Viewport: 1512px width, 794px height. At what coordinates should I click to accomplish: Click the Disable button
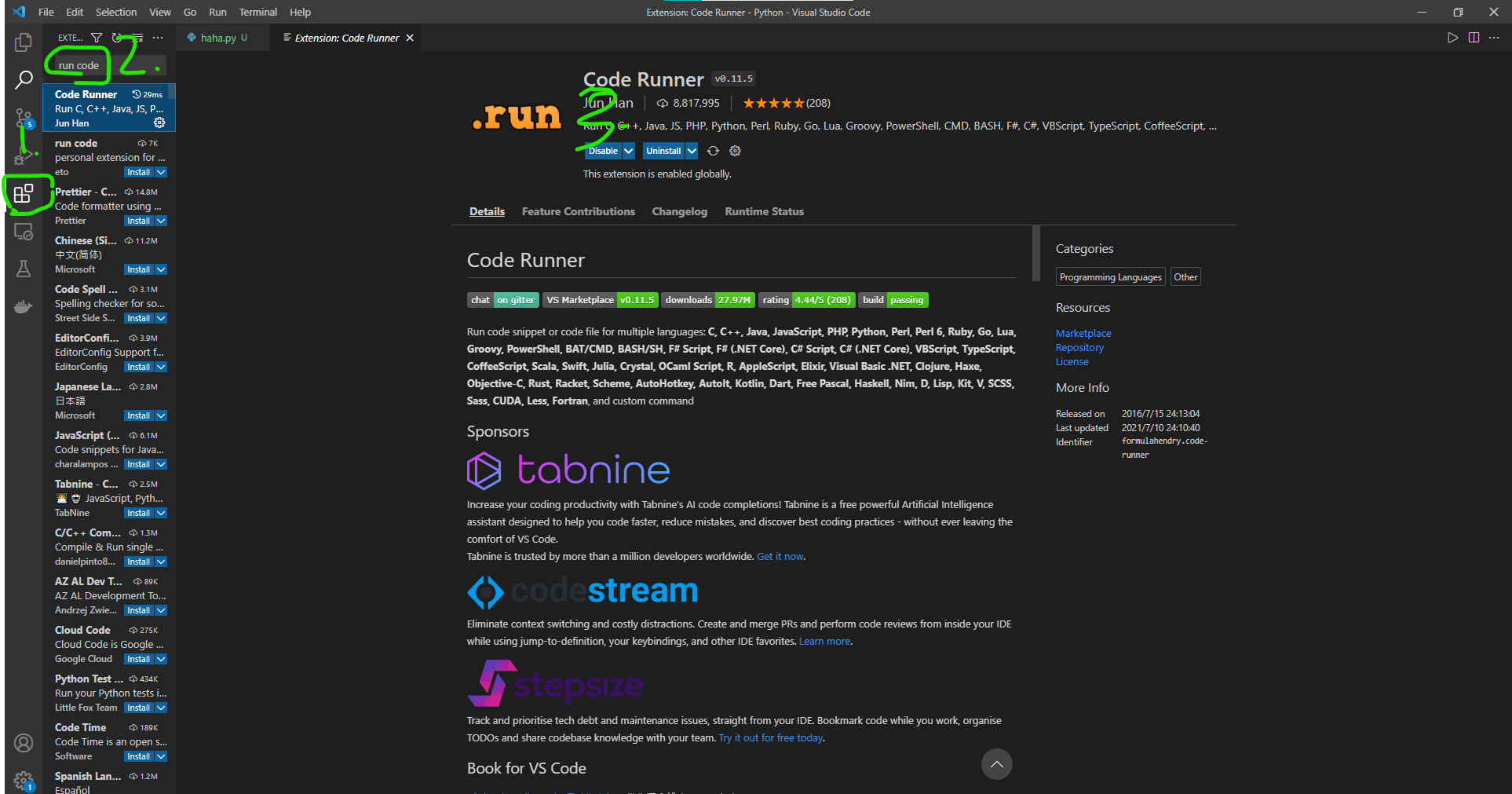[603, 151]
